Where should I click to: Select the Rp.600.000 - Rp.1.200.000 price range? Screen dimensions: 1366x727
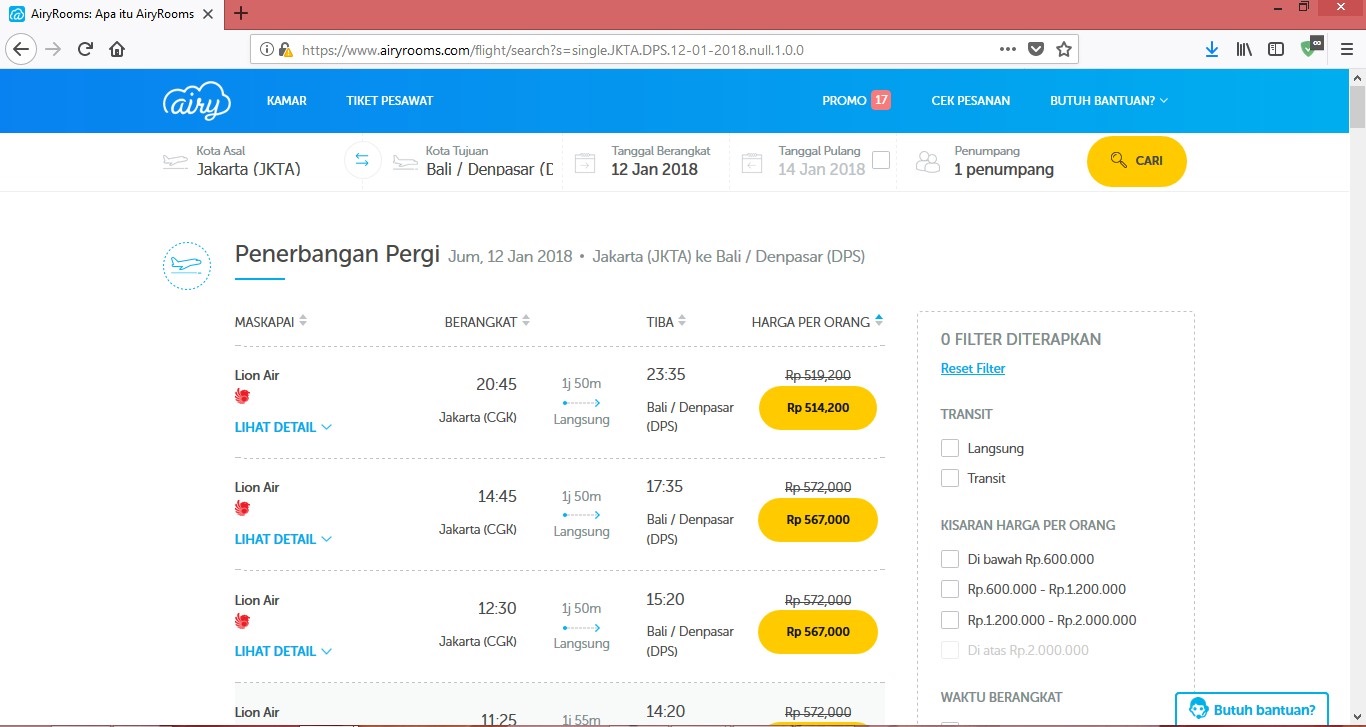[950, 589]
